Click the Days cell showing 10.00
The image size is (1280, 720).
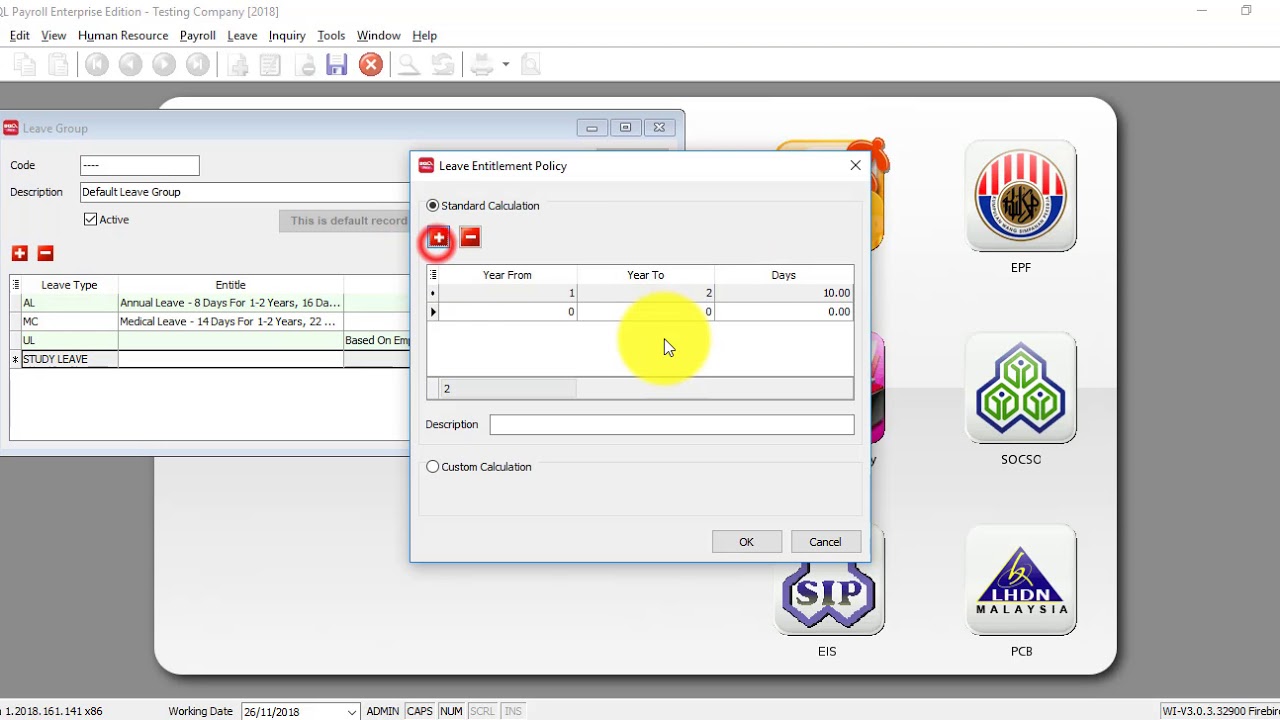784,293
